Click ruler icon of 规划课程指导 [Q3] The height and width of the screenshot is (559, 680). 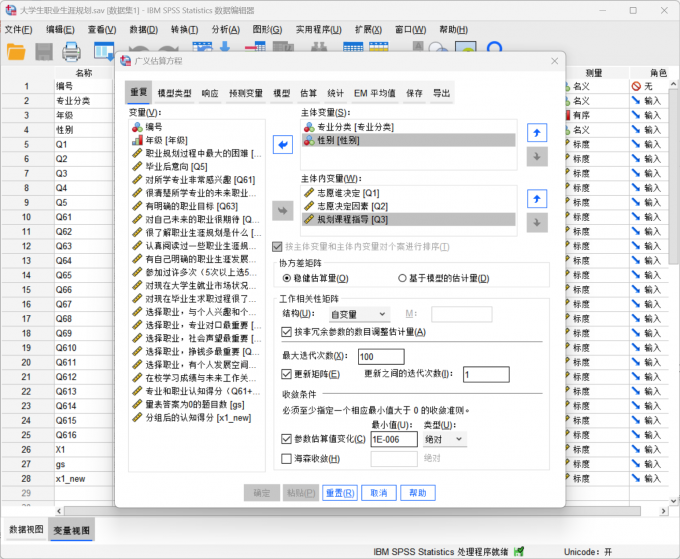309,219
